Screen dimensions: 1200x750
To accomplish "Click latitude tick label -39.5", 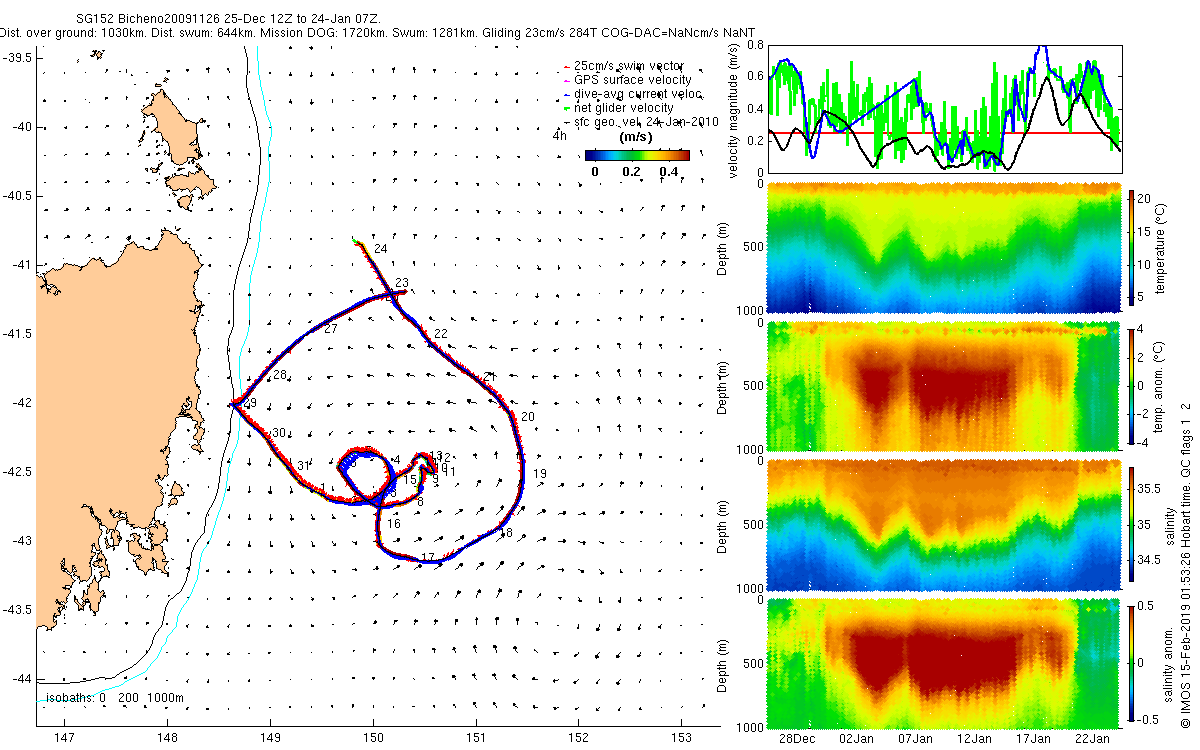I will coord(19,58).
